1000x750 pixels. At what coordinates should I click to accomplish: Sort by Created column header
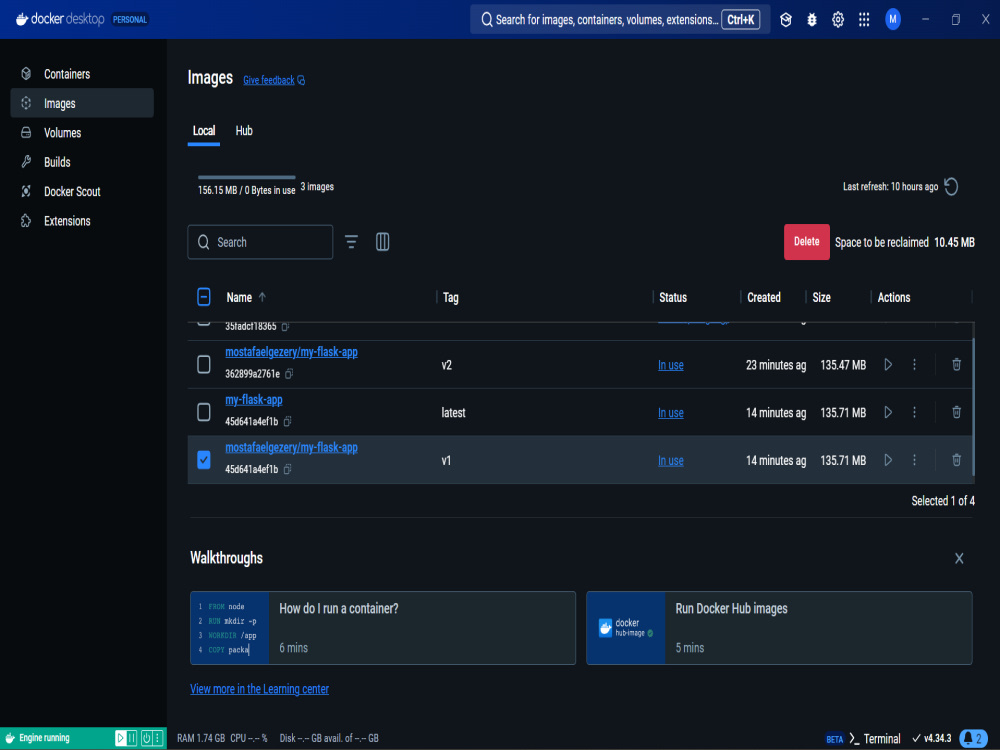point(763,297)
